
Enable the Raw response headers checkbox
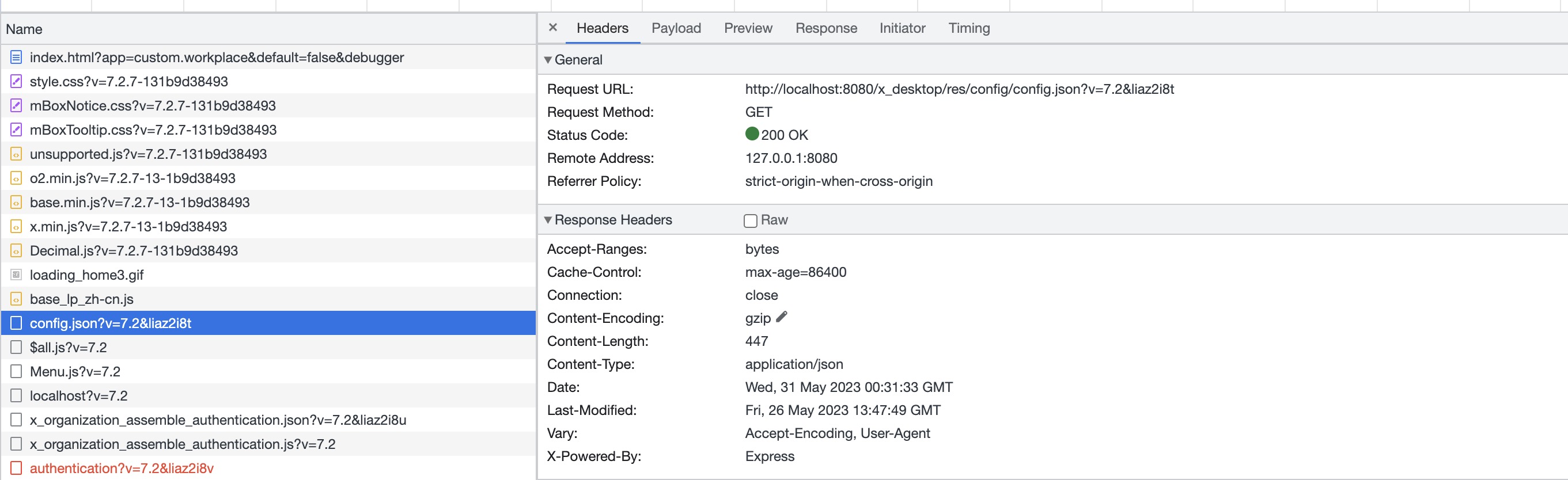pos(751,221)
